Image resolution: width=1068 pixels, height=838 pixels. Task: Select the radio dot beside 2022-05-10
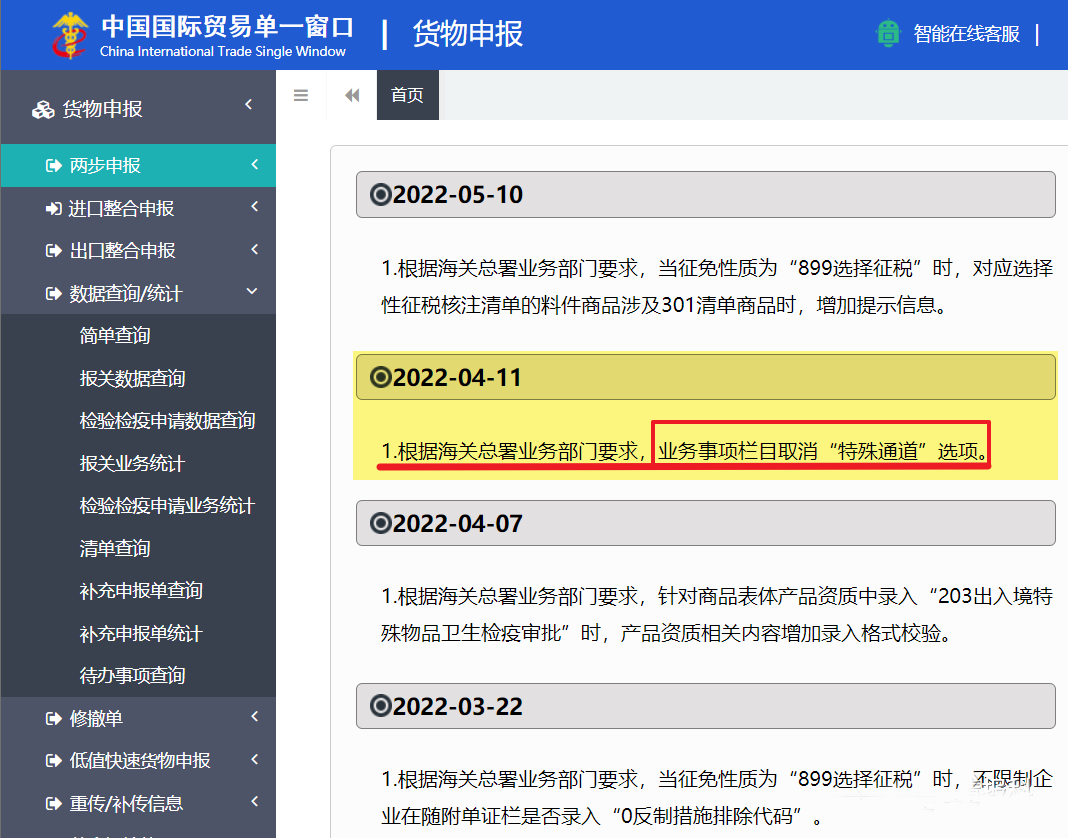(x=380, y=195)
